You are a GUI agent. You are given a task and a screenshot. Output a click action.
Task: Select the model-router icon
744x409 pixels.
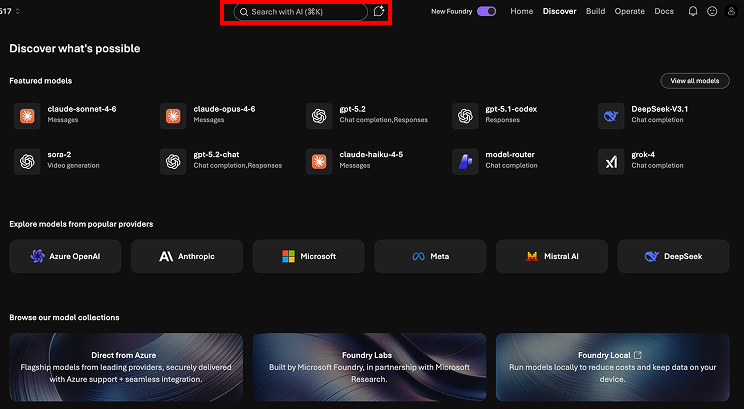click(x=464, y=160)
